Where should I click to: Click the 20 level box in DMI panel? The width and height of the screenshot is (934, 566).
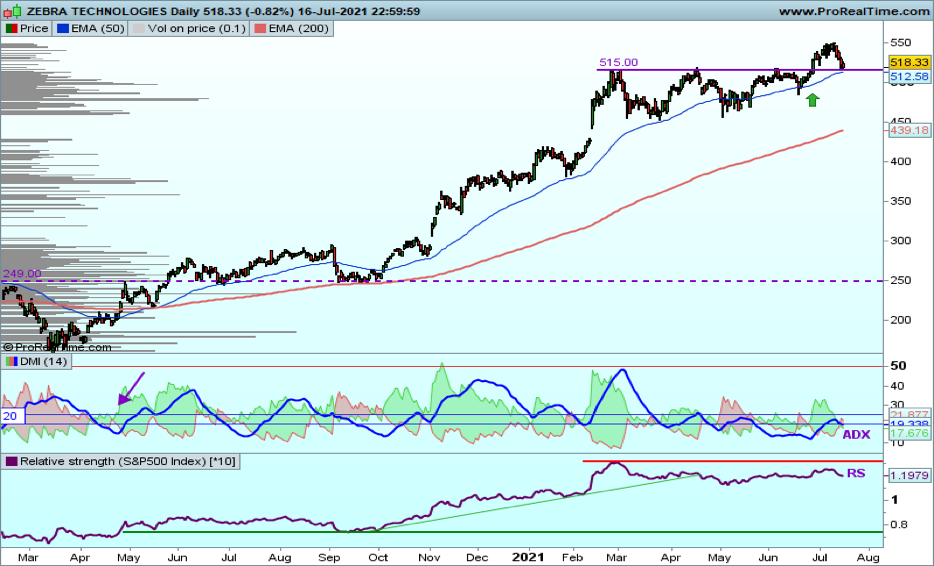[x=12, y=416]
